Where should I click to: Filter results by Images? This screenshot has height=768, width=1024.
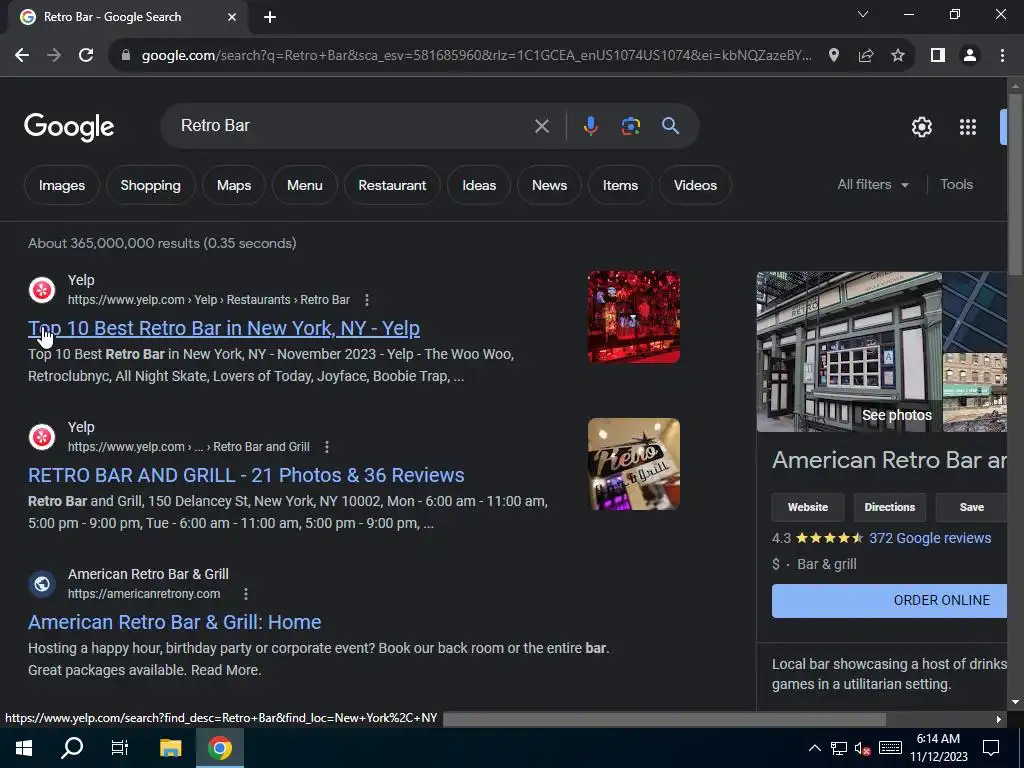coord(62,185)
